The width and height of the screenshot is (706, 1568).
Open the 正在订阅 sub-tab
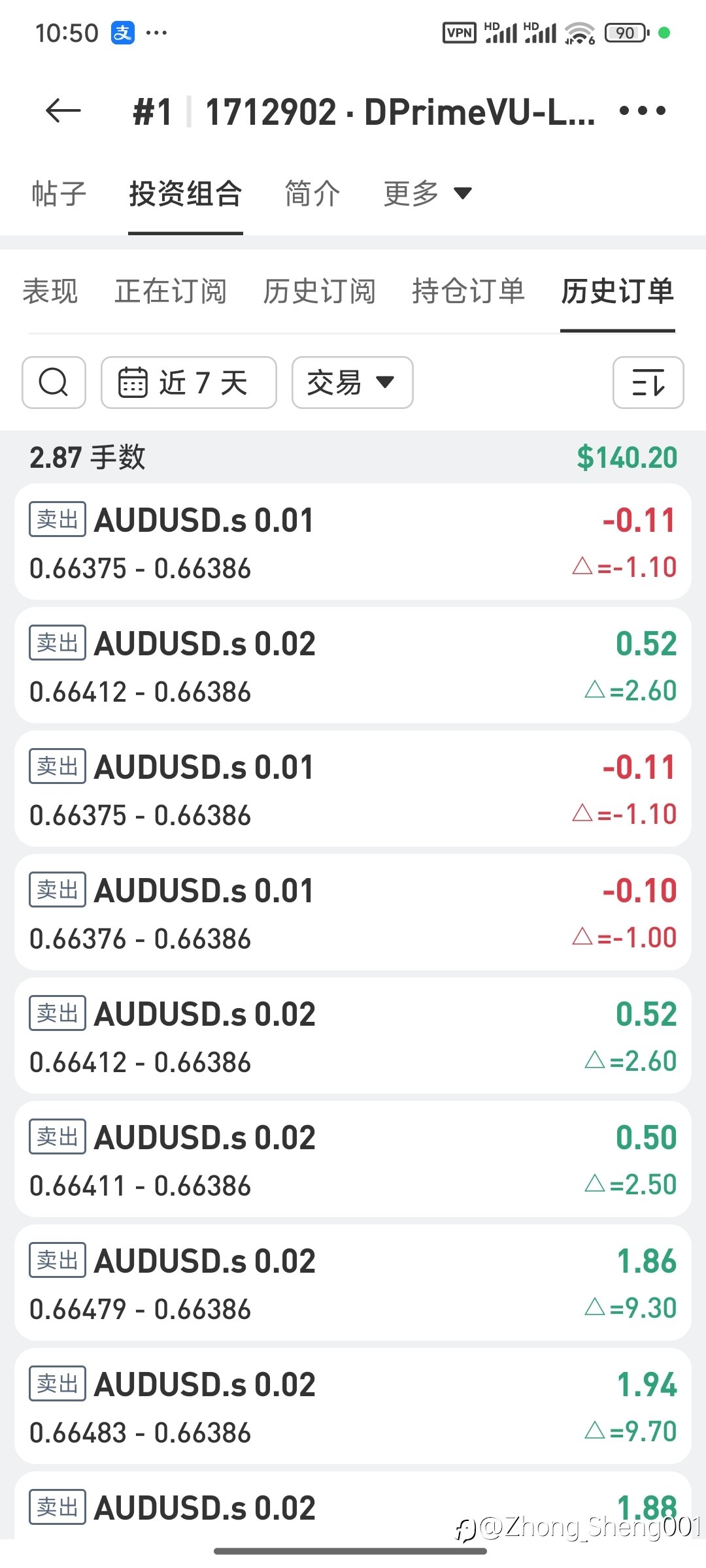pos(171,291)
